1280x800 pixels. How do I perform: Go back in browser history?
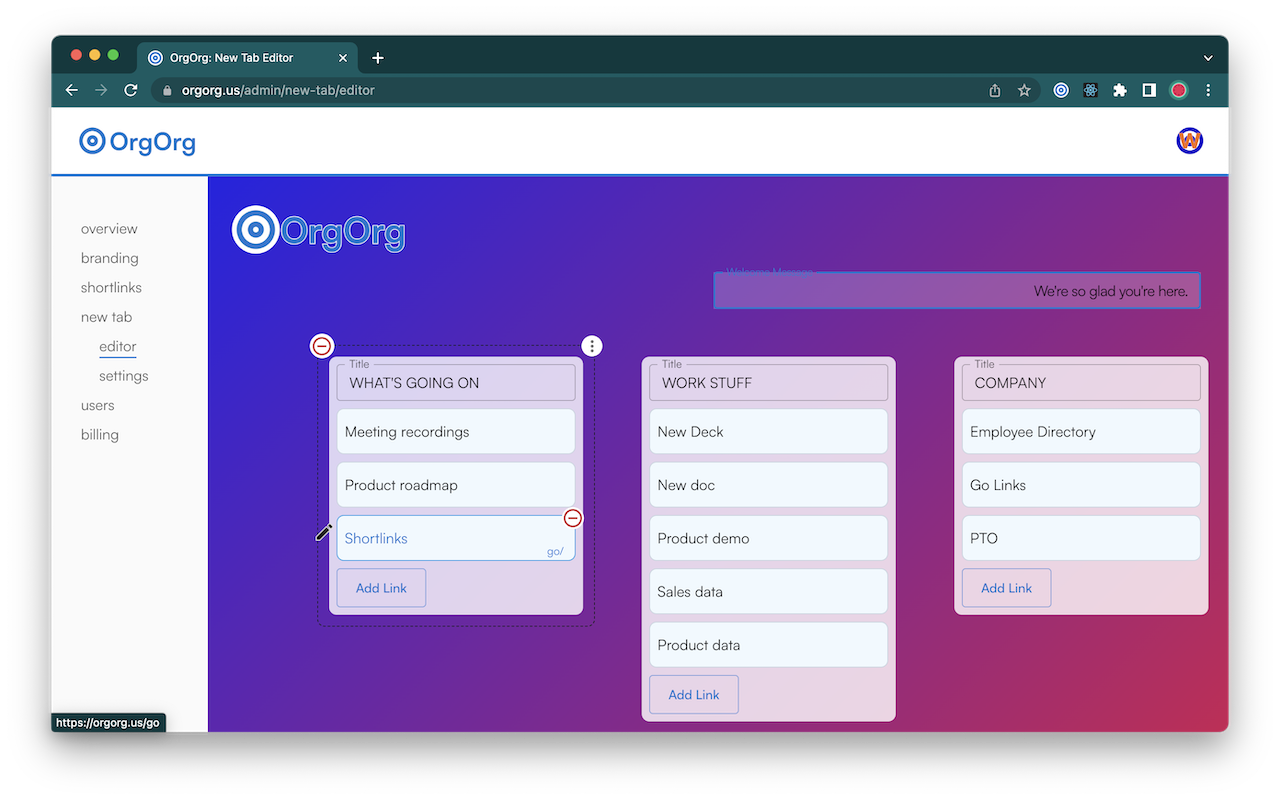pyautogui.click(x=72, y=90)
